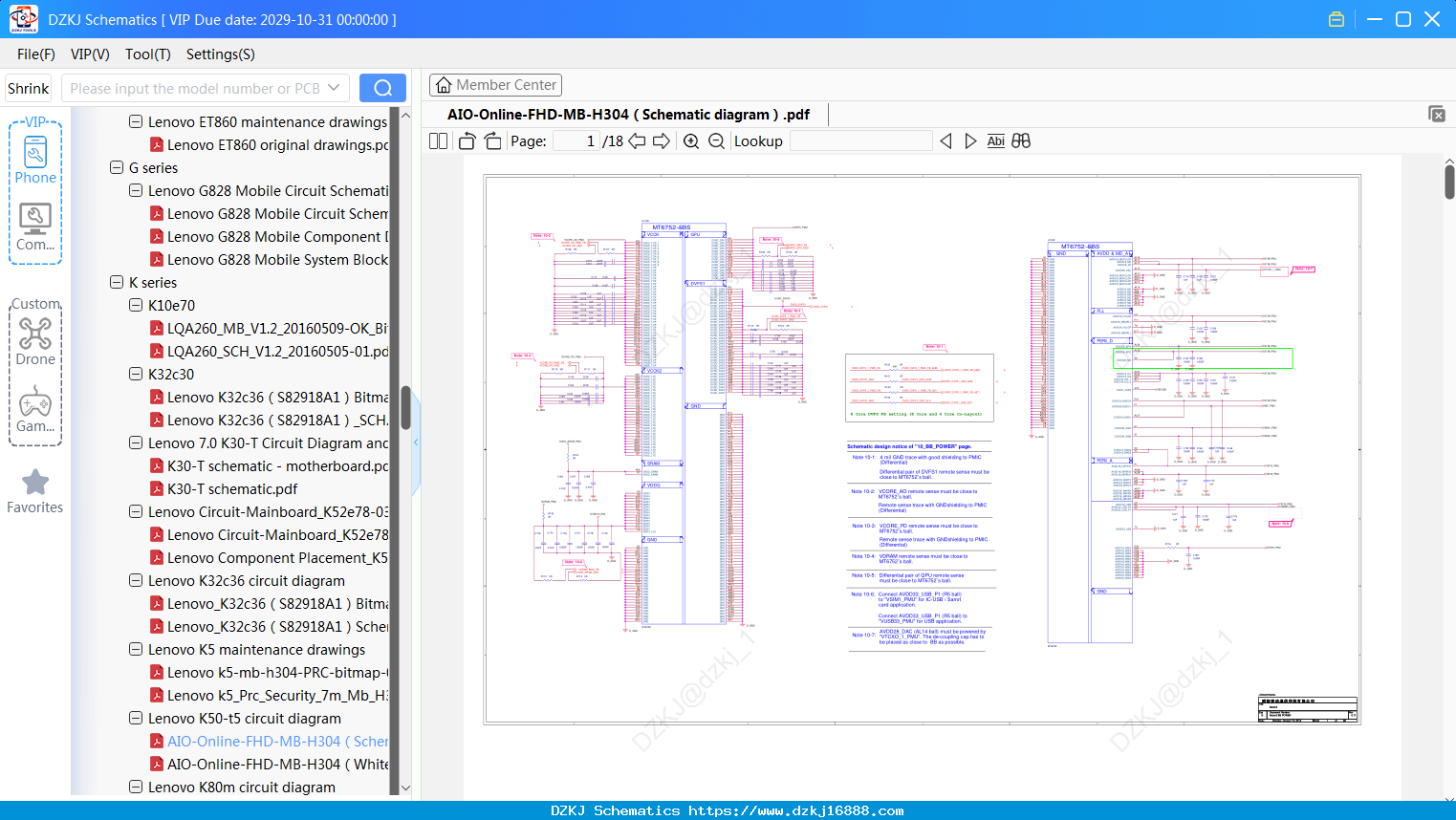
Task: Select the Game console category icon
Action: pyautogui.click(x=35, y=409)
